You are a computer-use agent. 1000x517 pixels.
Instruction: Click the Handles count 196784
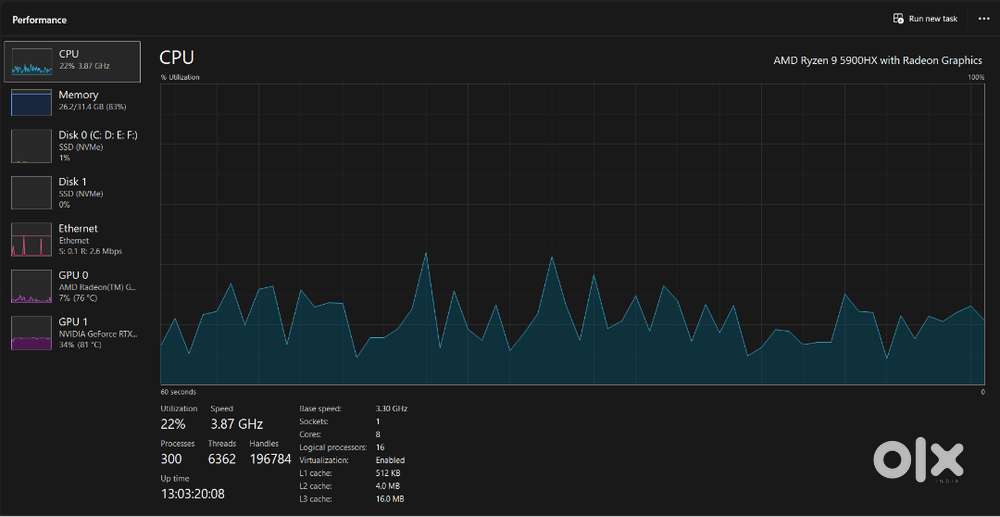(x=270, y=458)
